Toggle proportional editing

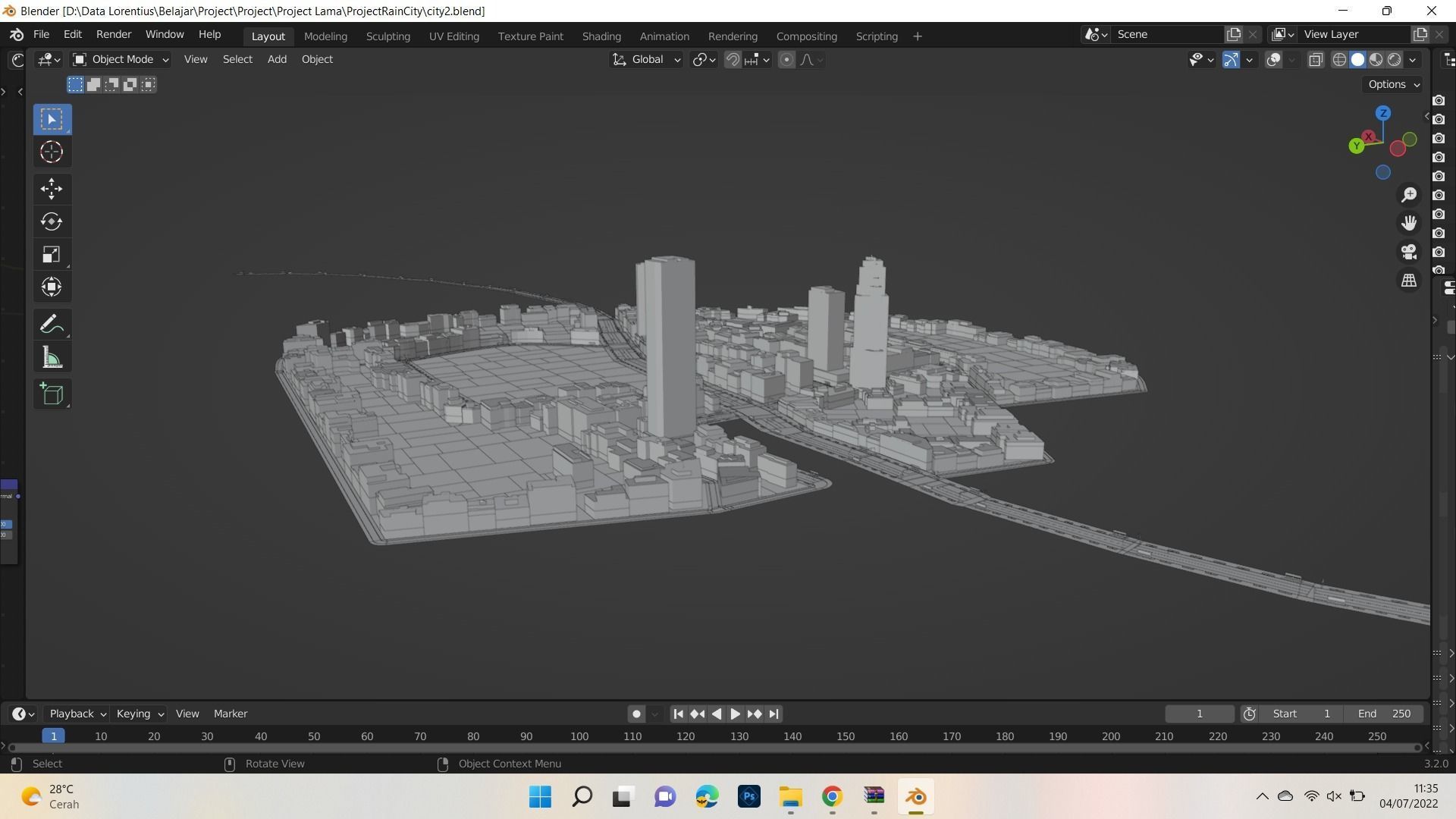click(787, 60)
